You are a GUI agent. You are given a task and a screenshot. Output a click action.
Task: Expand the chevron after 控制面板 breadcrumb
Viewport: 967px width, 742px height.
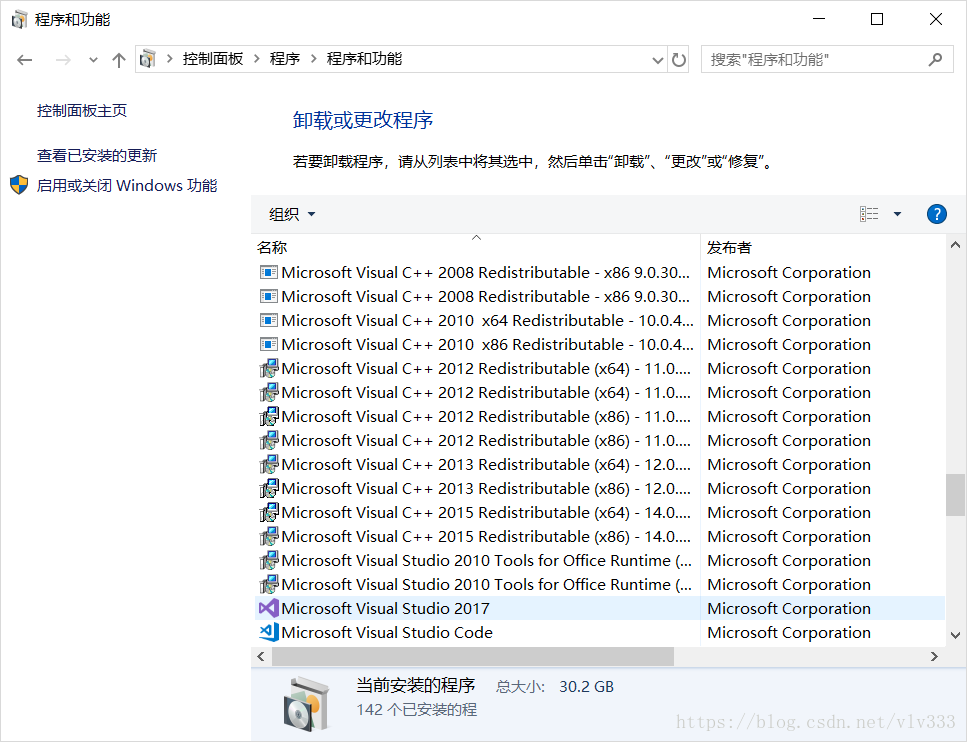pyautogui.click(x=256, y=59)
